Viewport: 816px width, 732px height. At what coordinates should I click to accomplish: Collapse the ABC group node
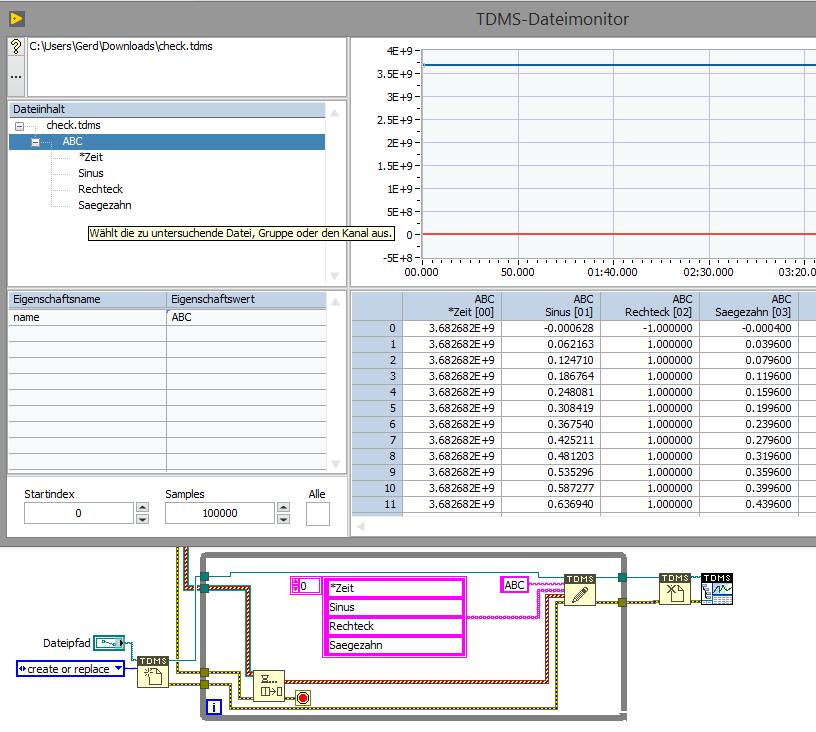pyautogui.click(x=36, y=142)
